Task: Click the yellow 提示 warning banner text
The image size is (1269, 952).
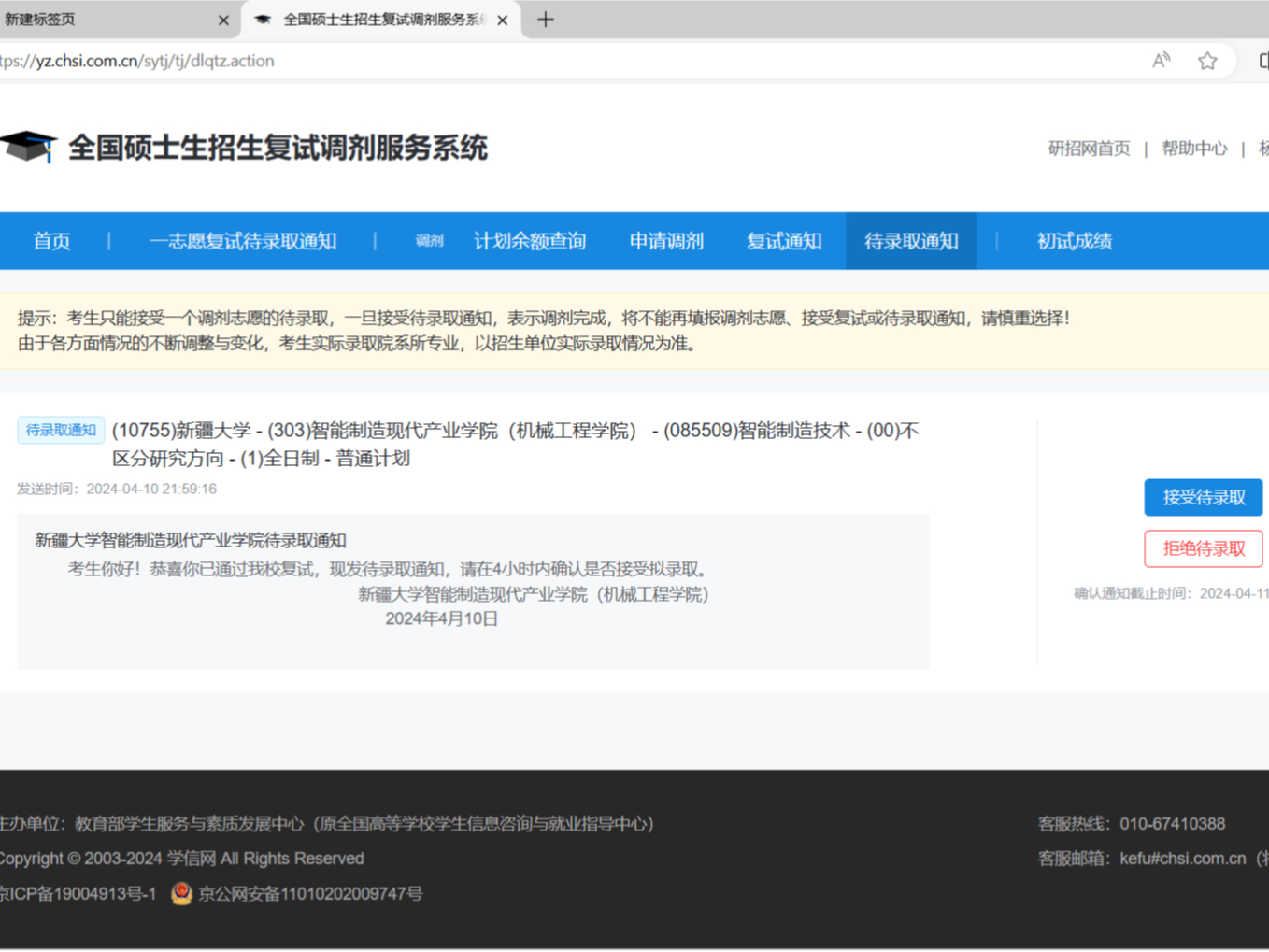Action: pos(544,331)
